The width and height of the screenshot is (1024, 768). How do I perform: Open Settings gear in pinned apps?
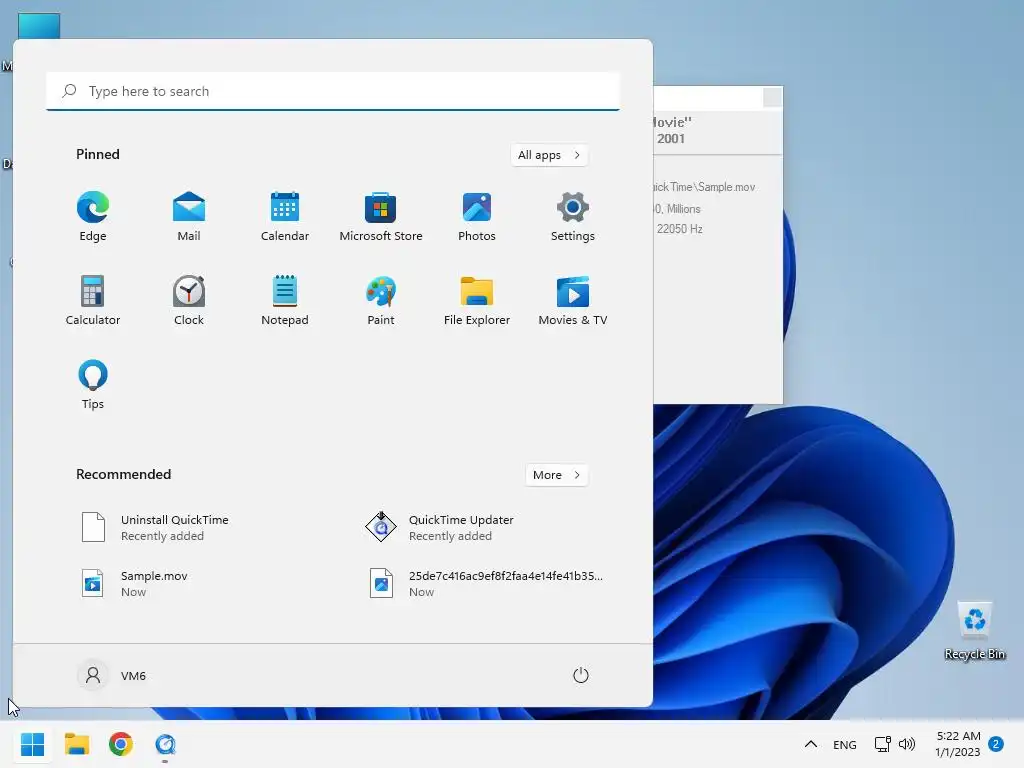pos(573,217)
